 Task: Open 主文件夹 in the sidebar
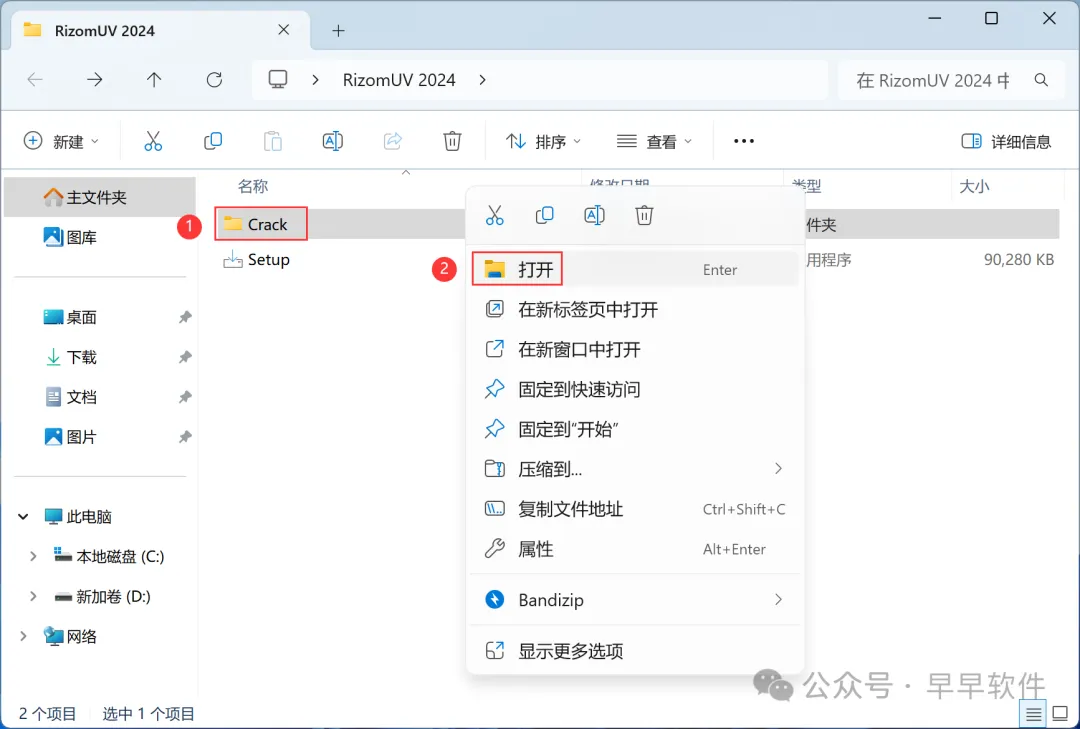[x=100, y=197]
